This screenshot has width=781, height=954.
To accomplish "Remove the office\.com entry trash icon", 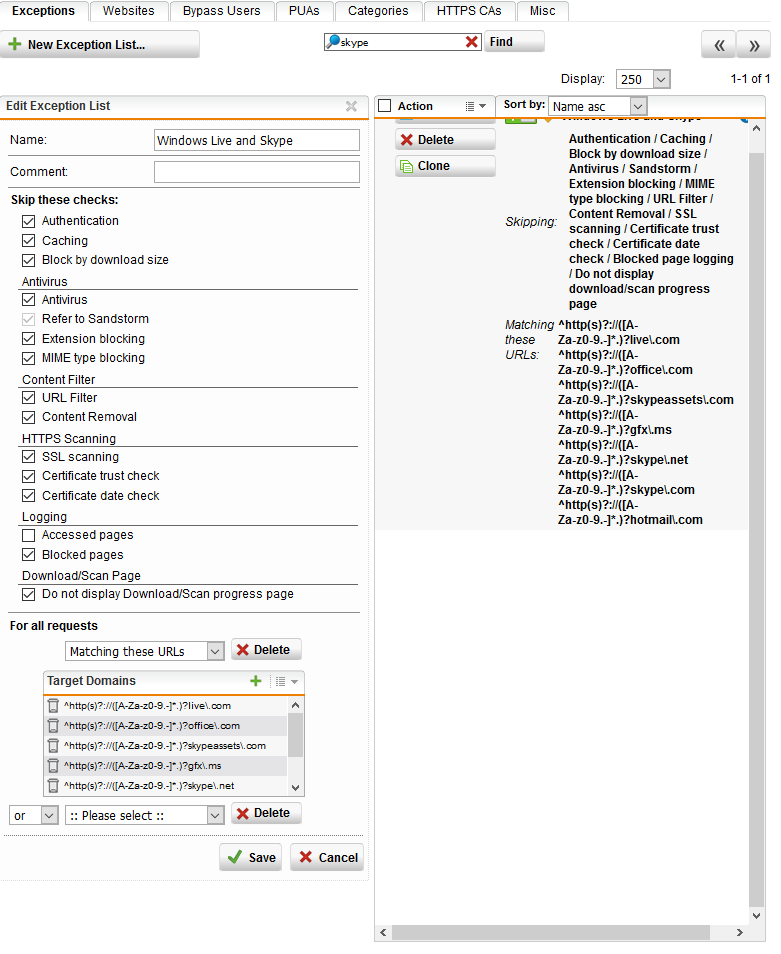I will tap(54, 726).
